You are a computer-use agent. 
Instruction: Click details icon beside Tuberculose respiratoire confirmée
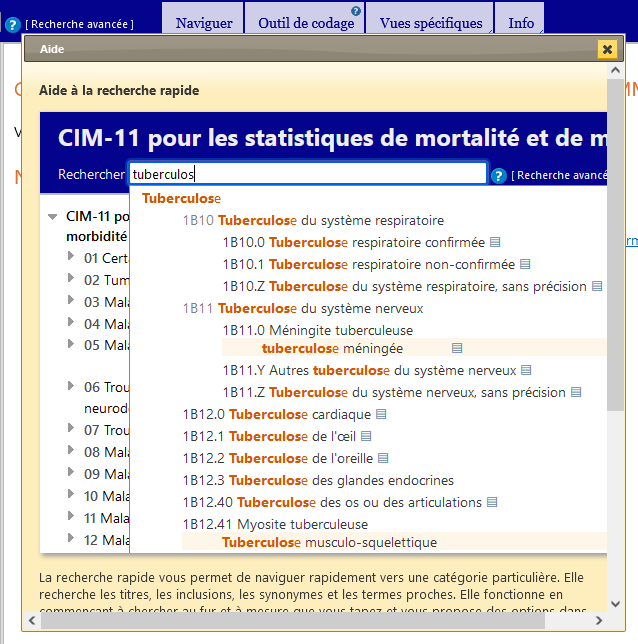click(495, 243)
